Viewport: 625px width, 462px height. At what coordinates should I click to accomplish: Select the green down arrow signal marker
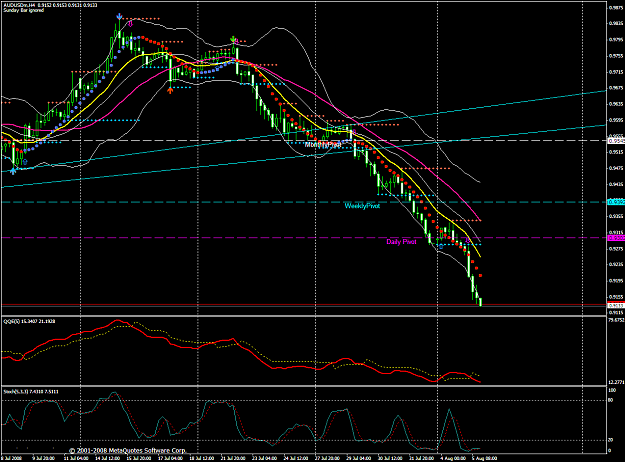[x=233, y=39]
